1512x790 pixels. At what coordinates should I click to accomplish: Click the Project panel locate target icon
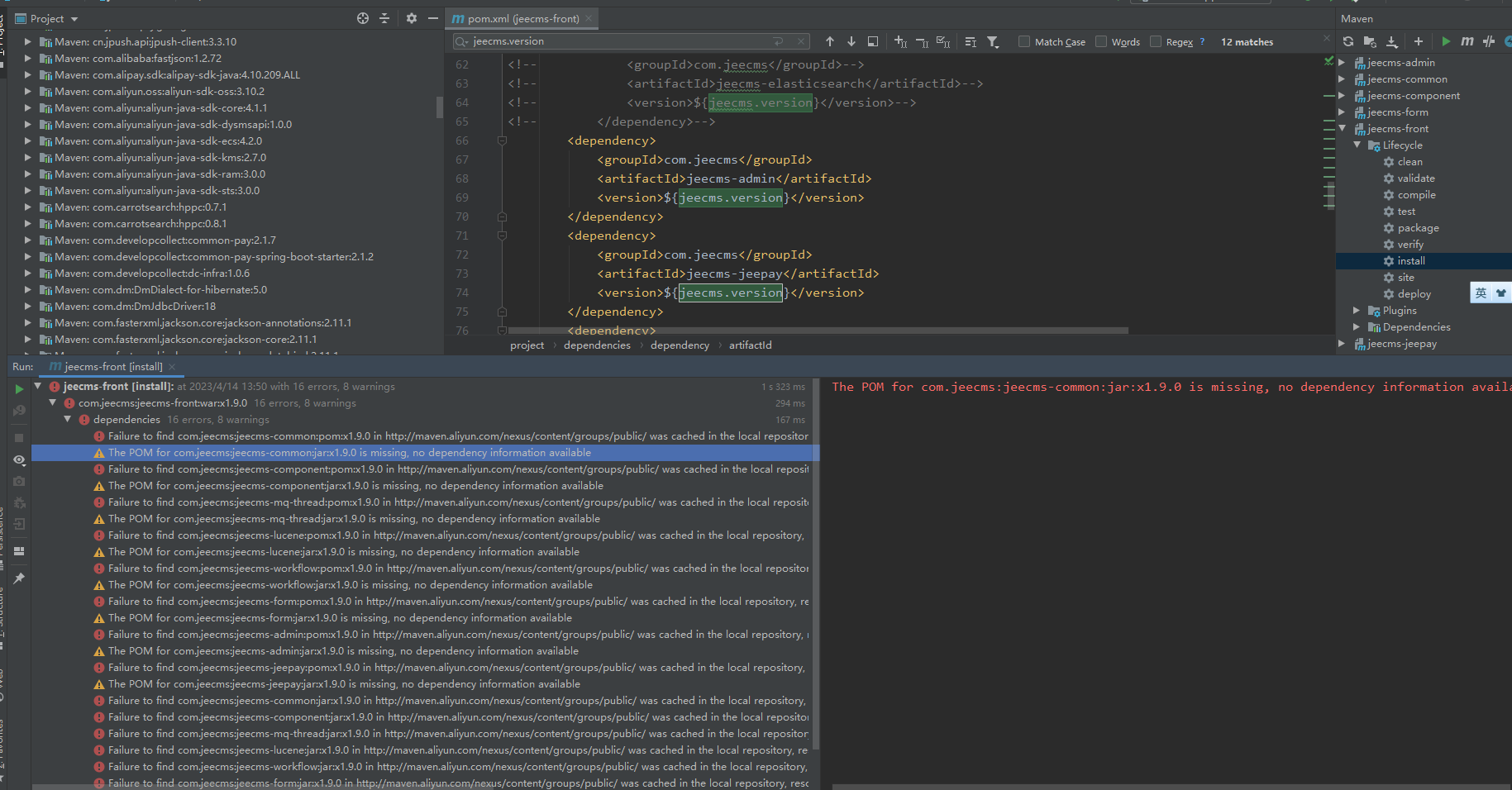click(363, 18)
